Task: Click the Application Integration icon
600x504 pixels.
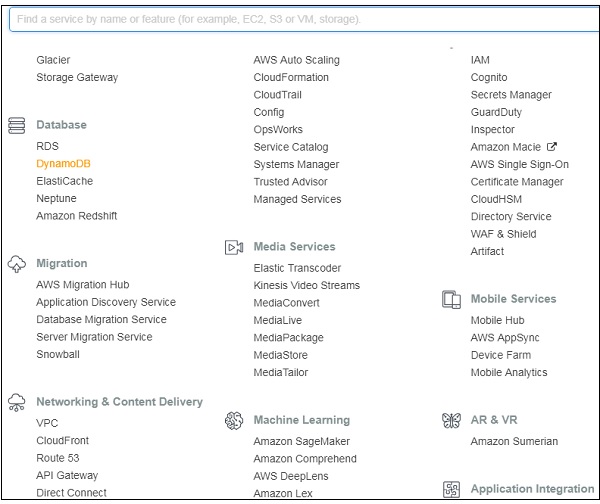Action: pyautogui.click(x=451, y=490)
